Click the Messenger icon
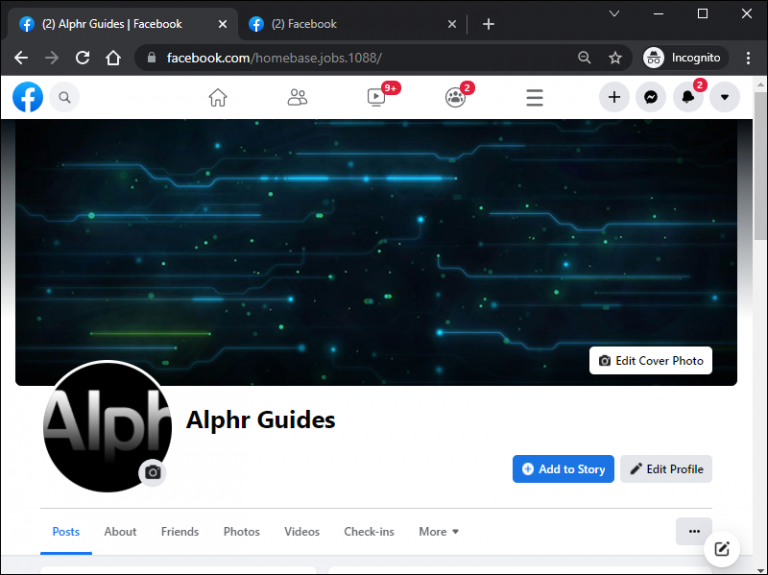The width and height of the screenshot is (768, 575). pyautogui.click(x=650, y=97)
